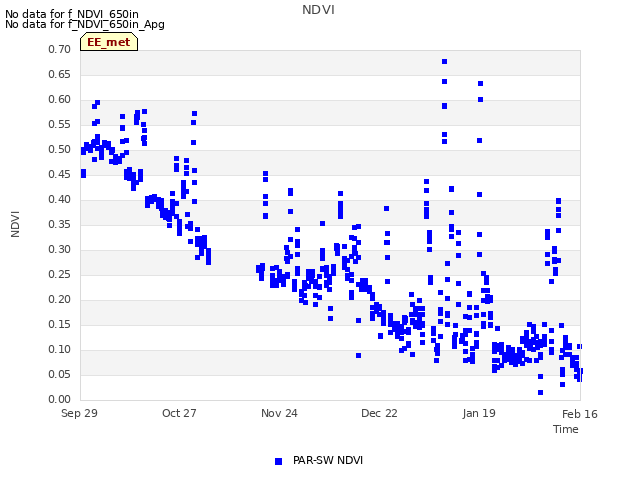The height and width of the screenshot is (480, 640).
Task: Click the 0.10 y-axis tick label
Action: [59, 349]
